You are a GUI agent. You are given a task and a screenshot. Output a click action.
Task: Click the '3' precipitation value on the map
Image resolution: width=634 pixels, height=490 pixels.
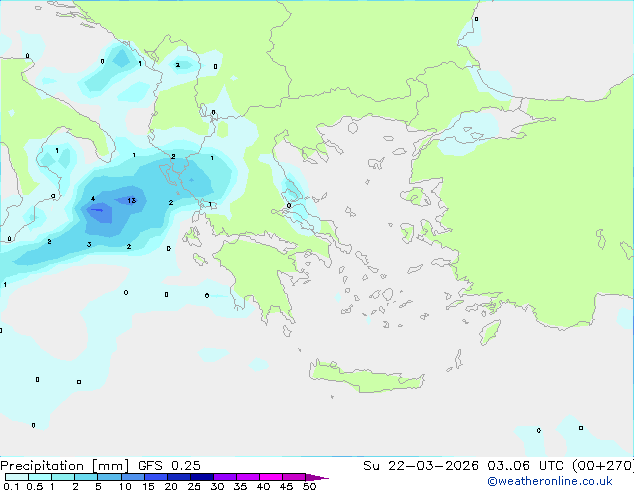[89, 245]
